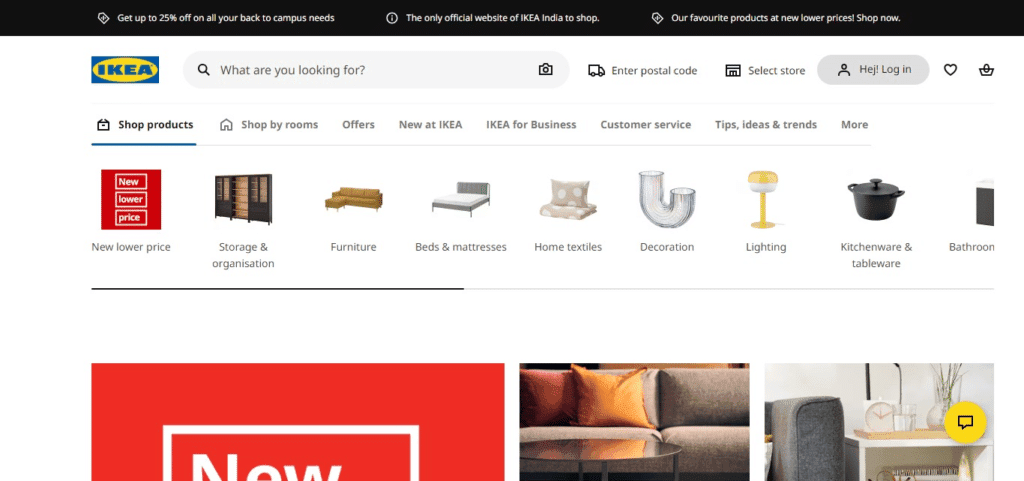Open the More menu item
1024x481 pixels.
point(854,125)
